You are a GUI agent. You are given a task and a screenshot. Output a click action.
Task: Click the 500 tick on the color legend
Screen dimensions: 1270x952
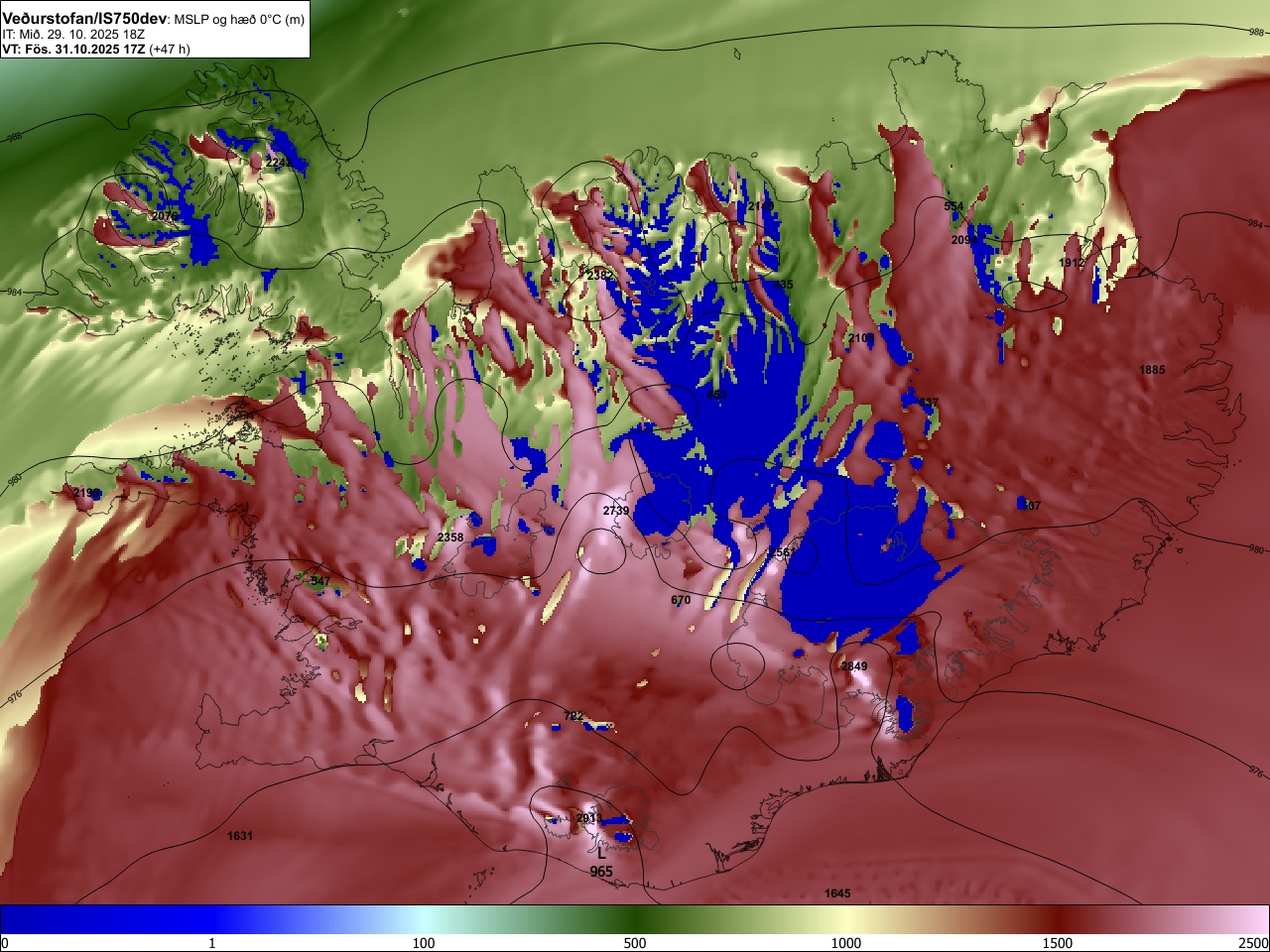(635, 943)
